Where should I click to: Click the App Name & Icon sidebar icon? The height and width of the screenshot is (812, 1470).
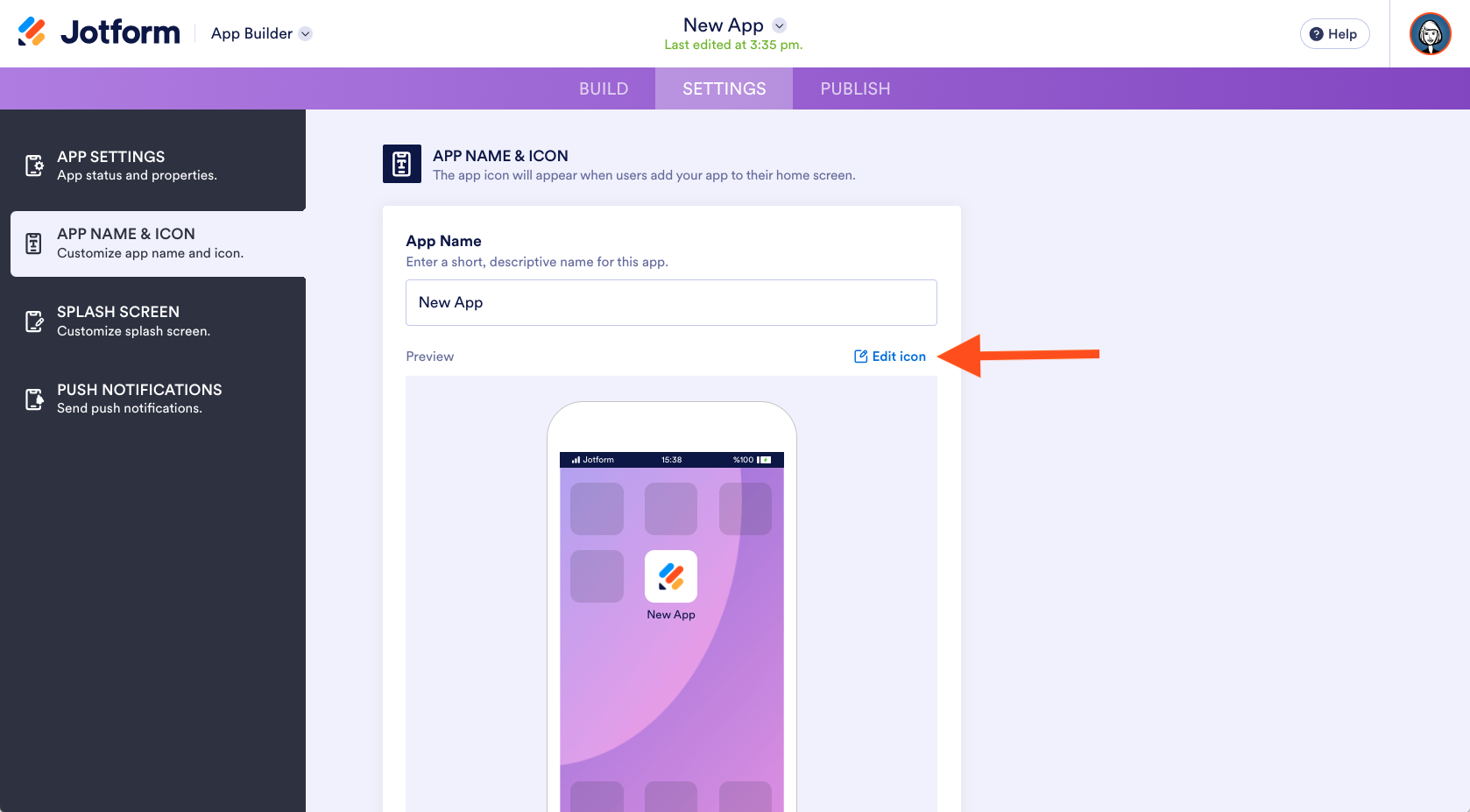coord(33,244)
